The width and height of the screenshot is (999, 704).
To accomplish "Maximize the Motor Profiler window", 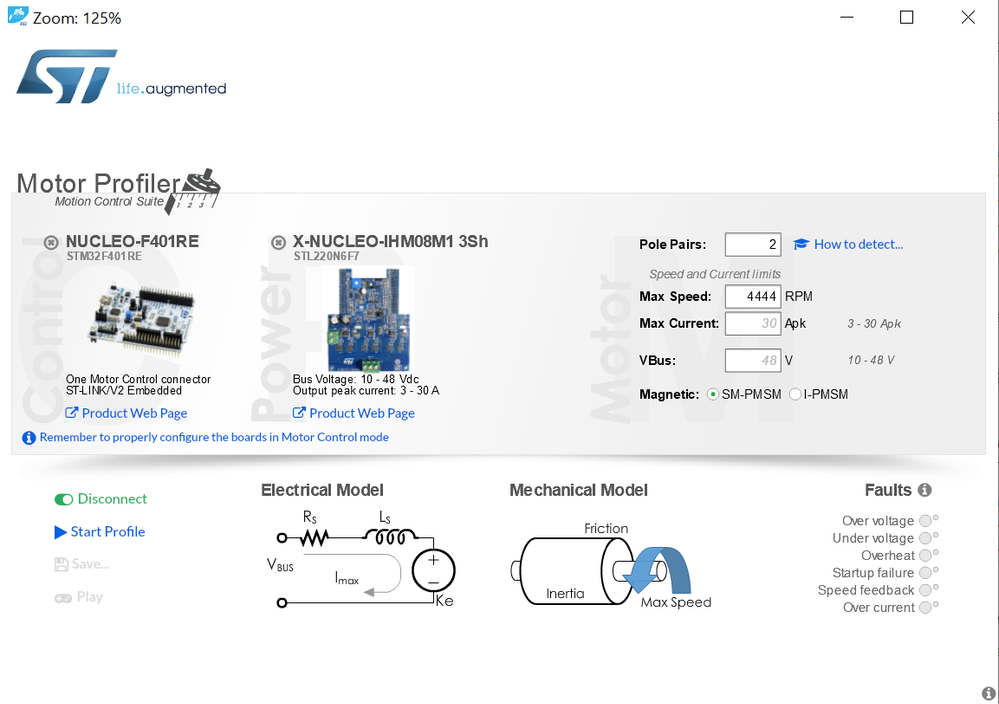I will (907, 17).
